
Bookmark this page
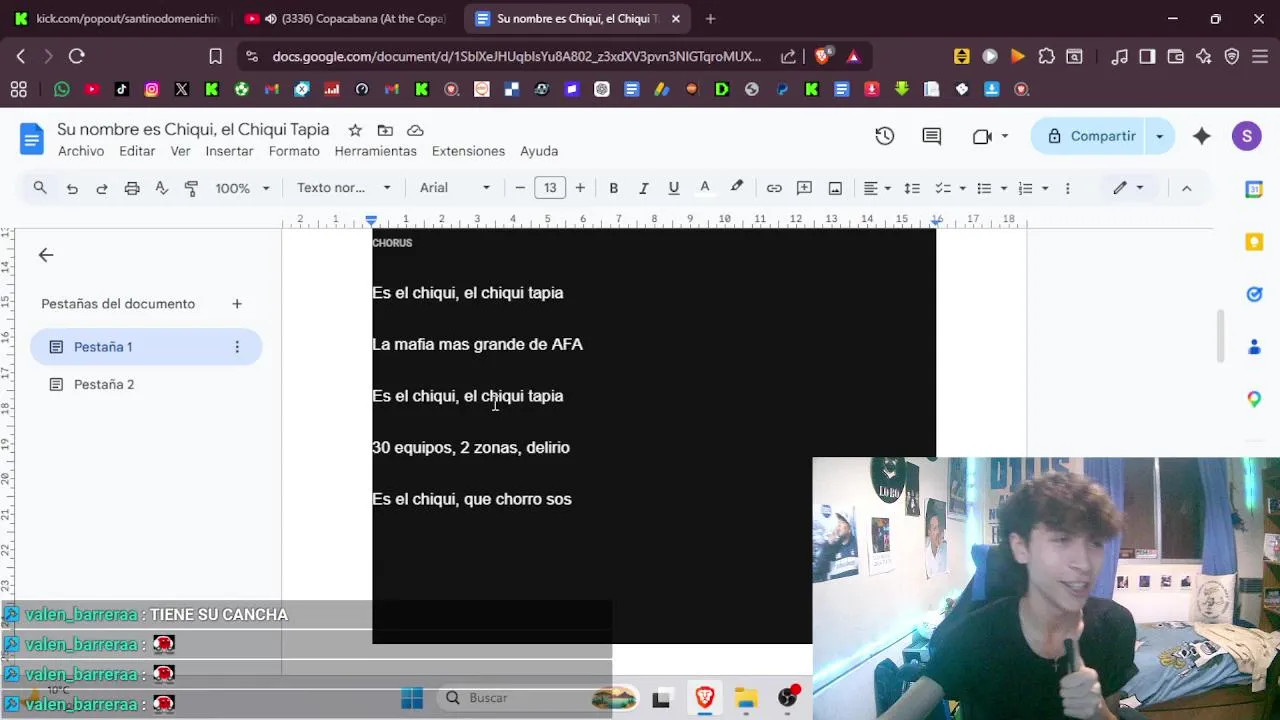[215, 56]
